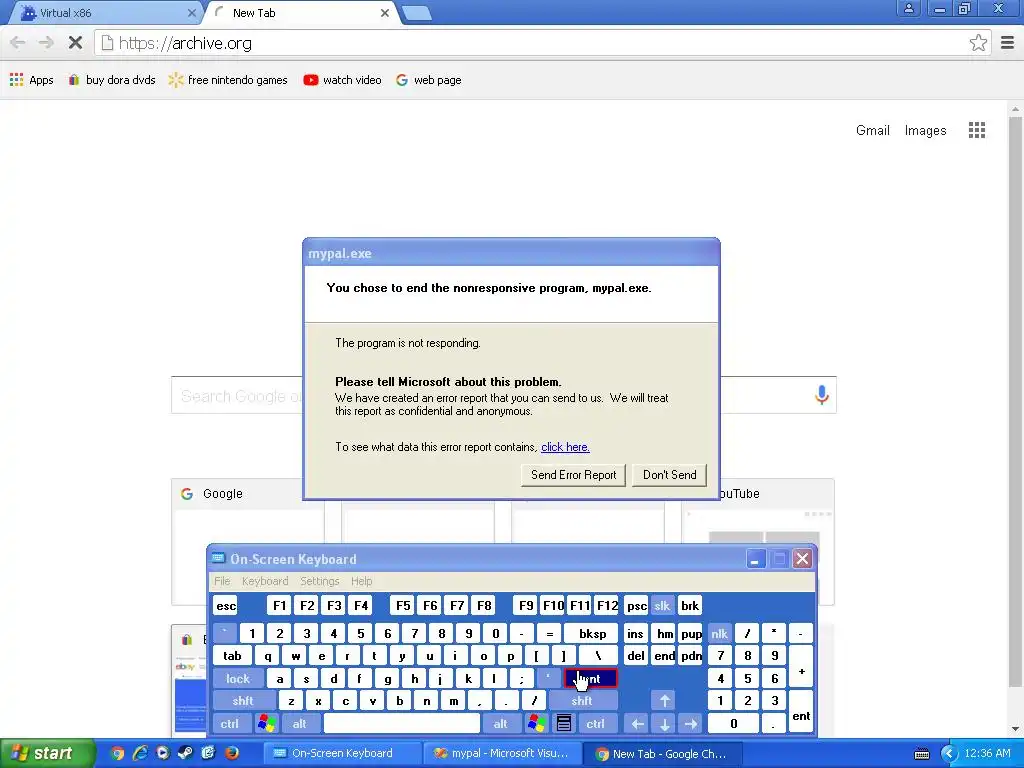Open the Windows start menu
The height and width of the screenshot is (768, 1024).
tap(46, 753)
